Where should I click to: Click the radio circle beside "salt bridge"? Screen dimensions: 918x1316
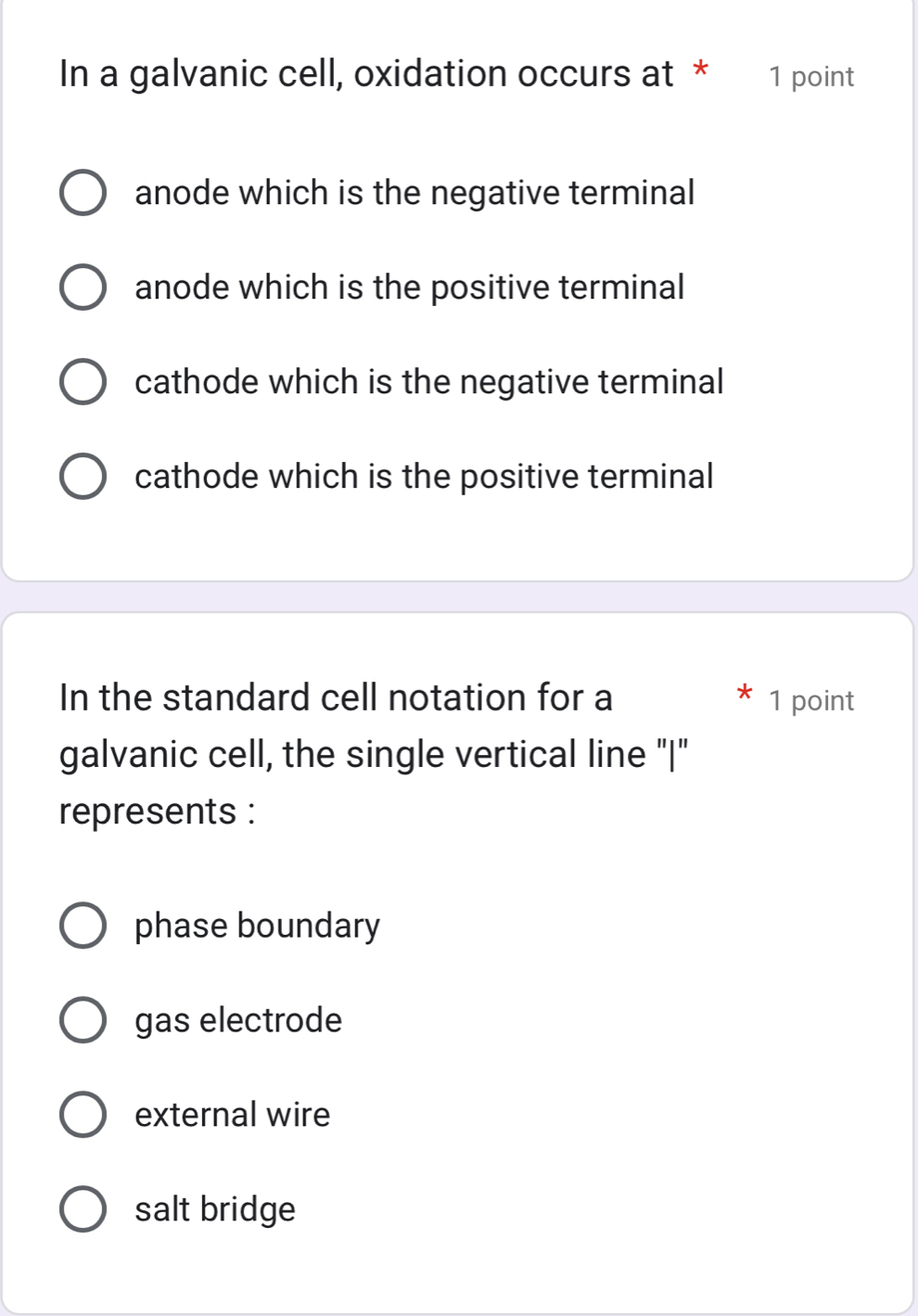point(84,1208)
